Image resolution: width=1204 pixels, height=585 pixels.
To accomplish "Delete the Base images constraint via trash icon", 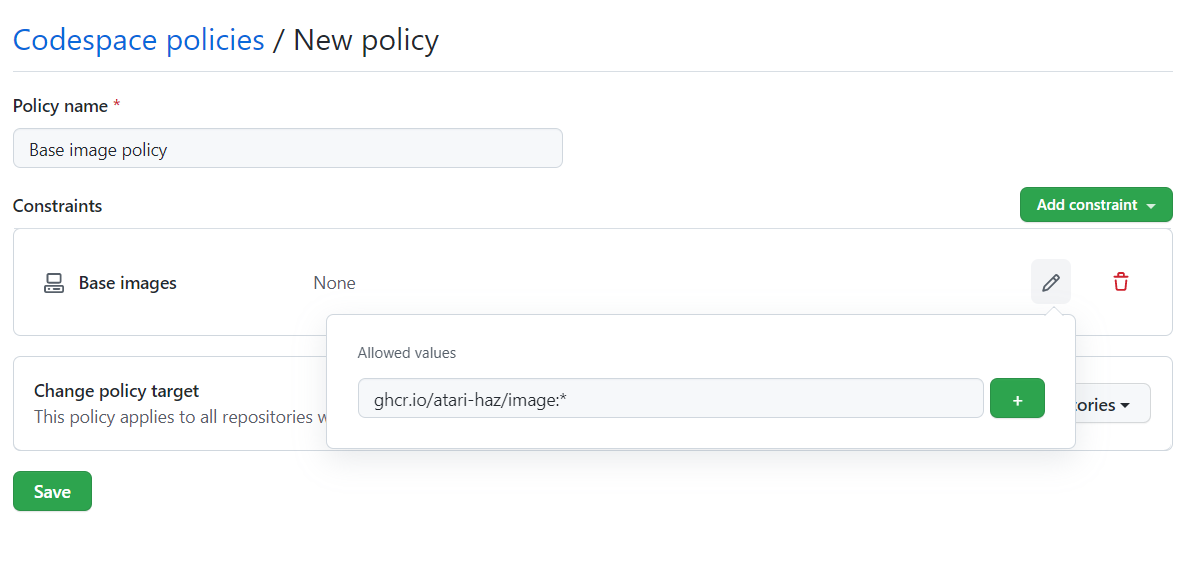I will click(1121, 282).
